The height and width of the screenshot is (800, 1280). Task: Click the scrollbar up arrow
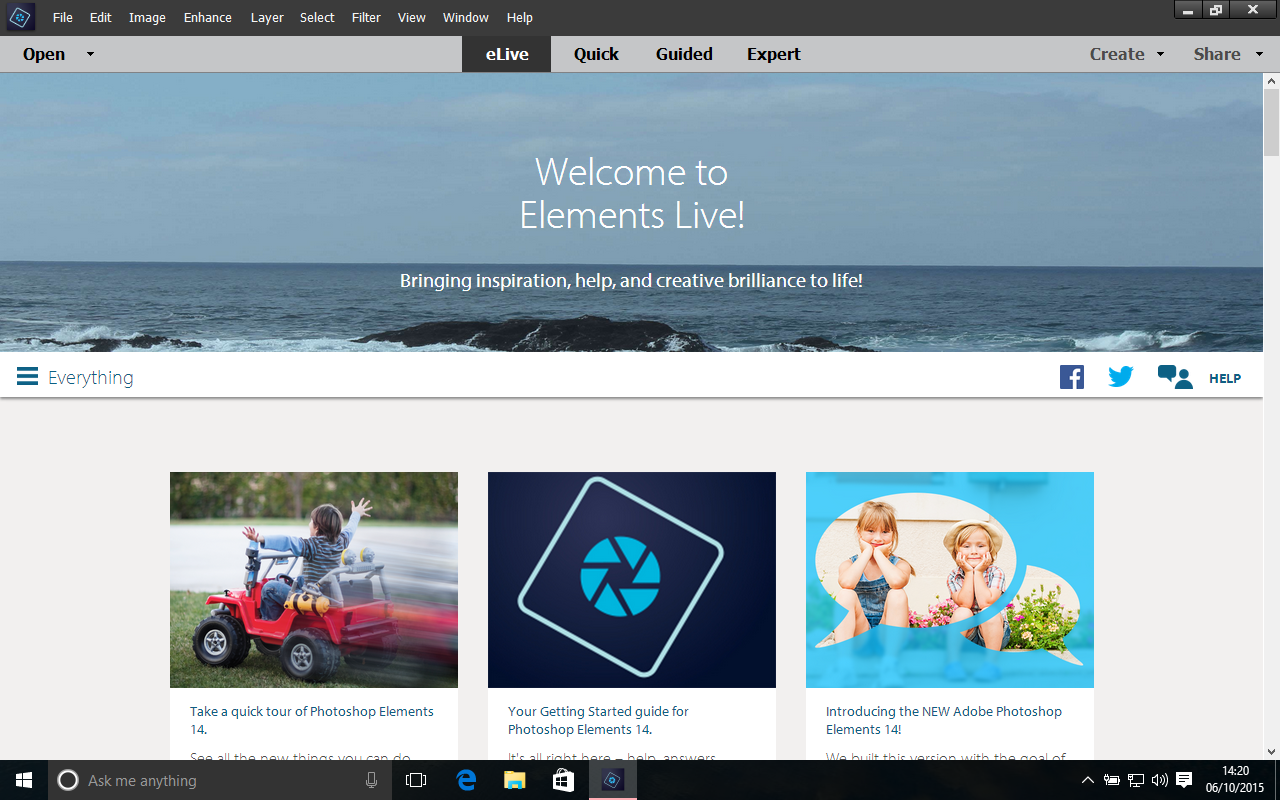pyautogui.click(x=1271, y=80)
